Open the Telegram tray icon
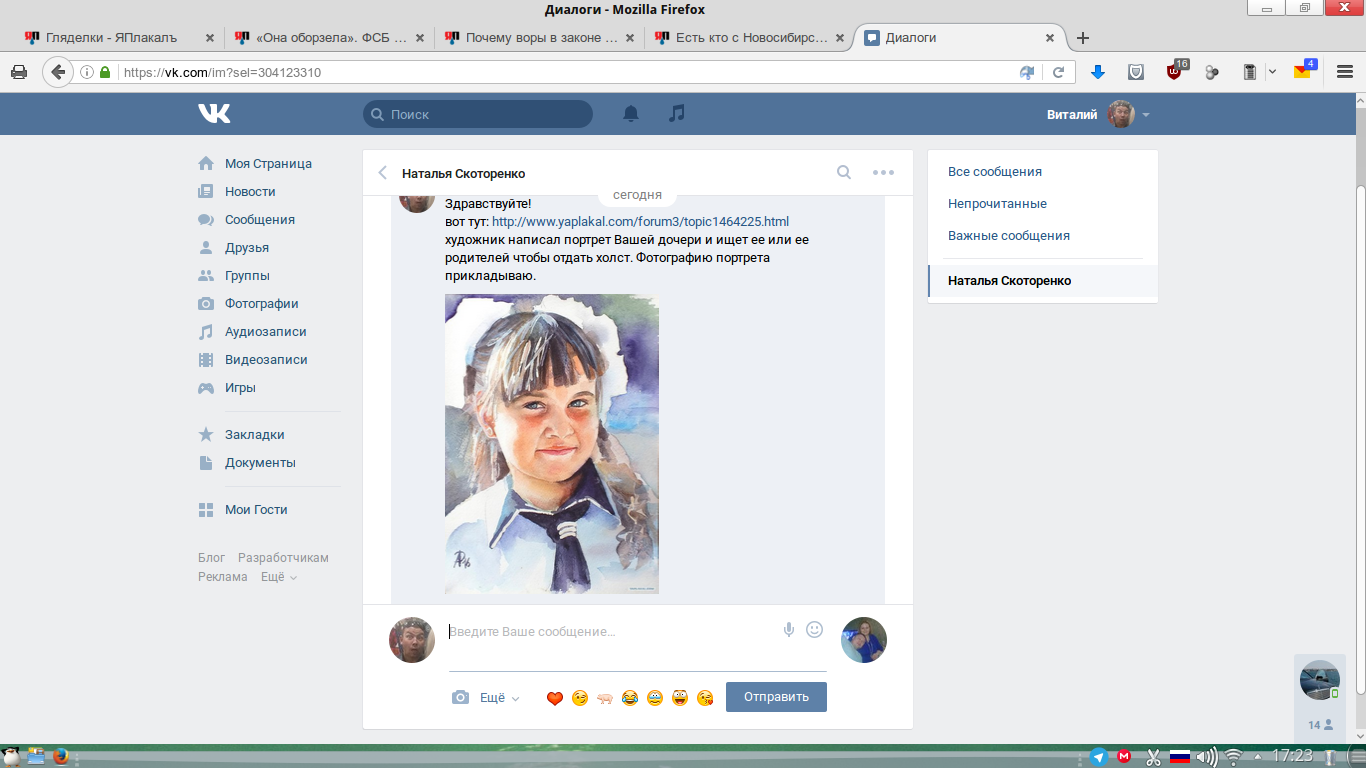This screenshot has width=1366, height=768. pos(1098,757)
